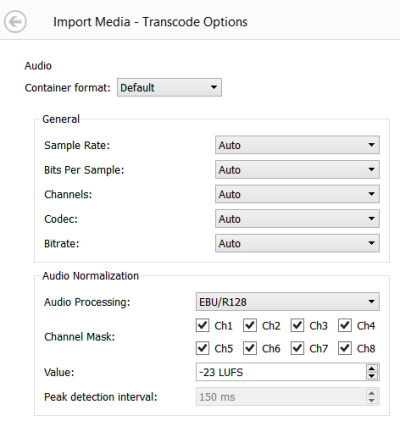Viewport: 400px width, 421px height.
Task: Choose a codec from the Codec dropdown
Action: tap(297, 219)
